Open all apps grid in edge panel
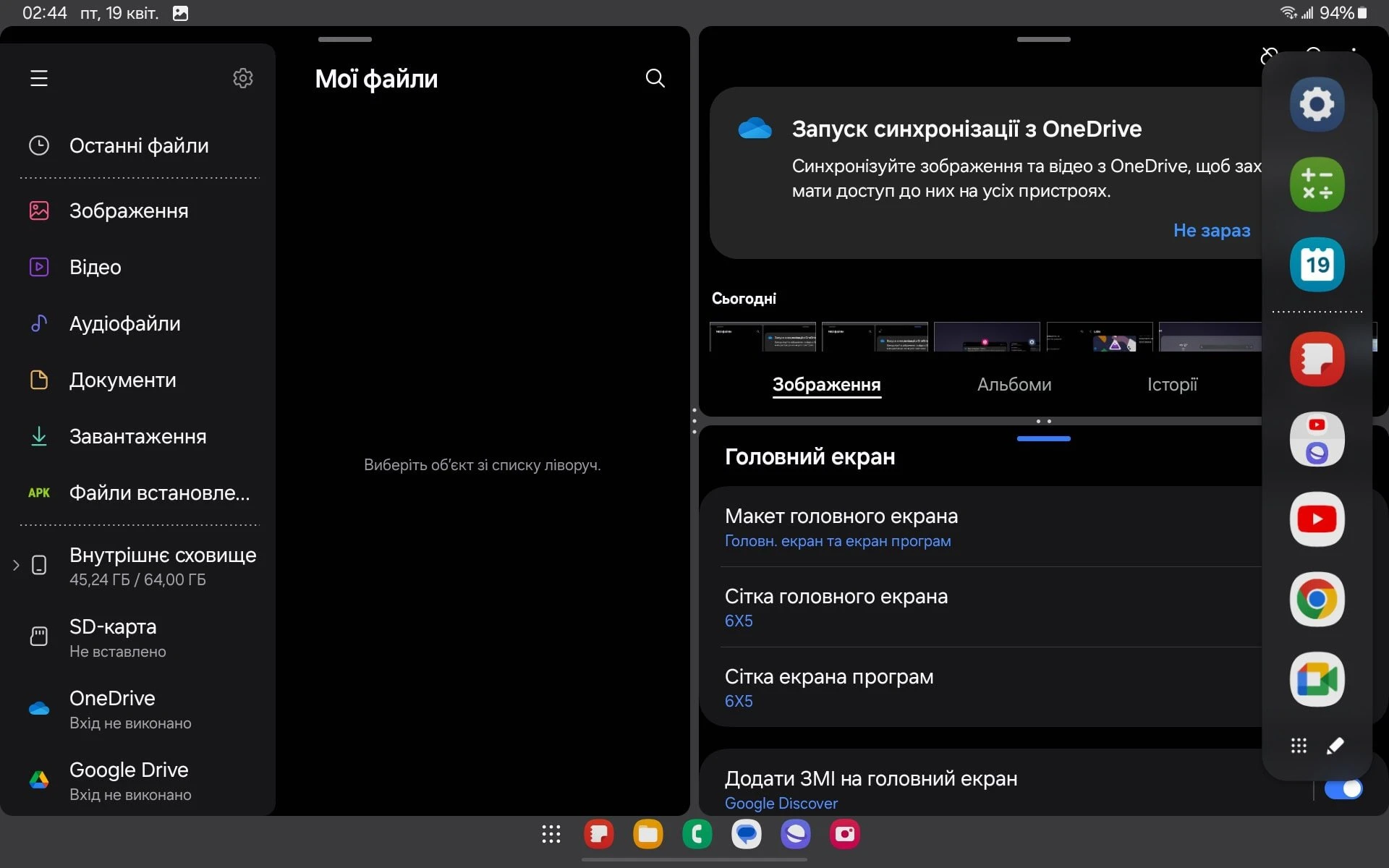 tap(1299, 746)
